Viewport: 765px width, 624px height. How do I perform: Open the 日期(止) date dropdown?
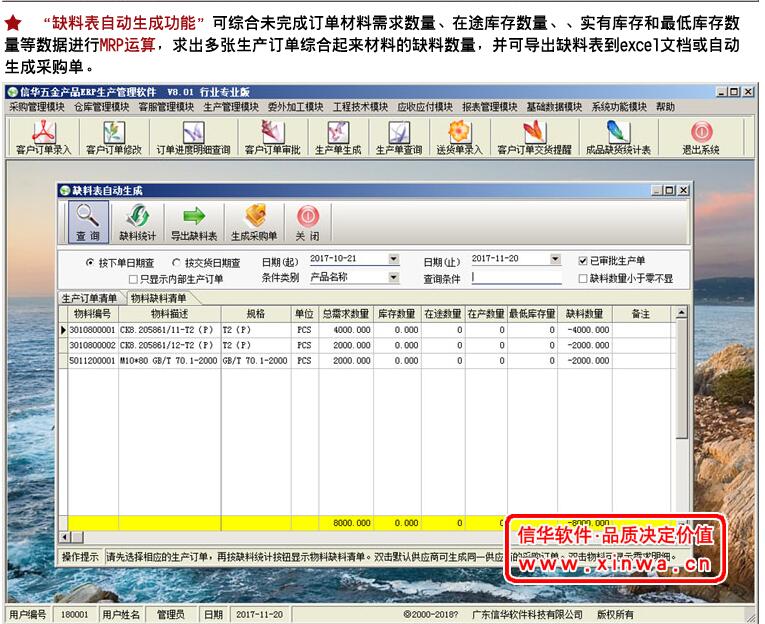555,259
